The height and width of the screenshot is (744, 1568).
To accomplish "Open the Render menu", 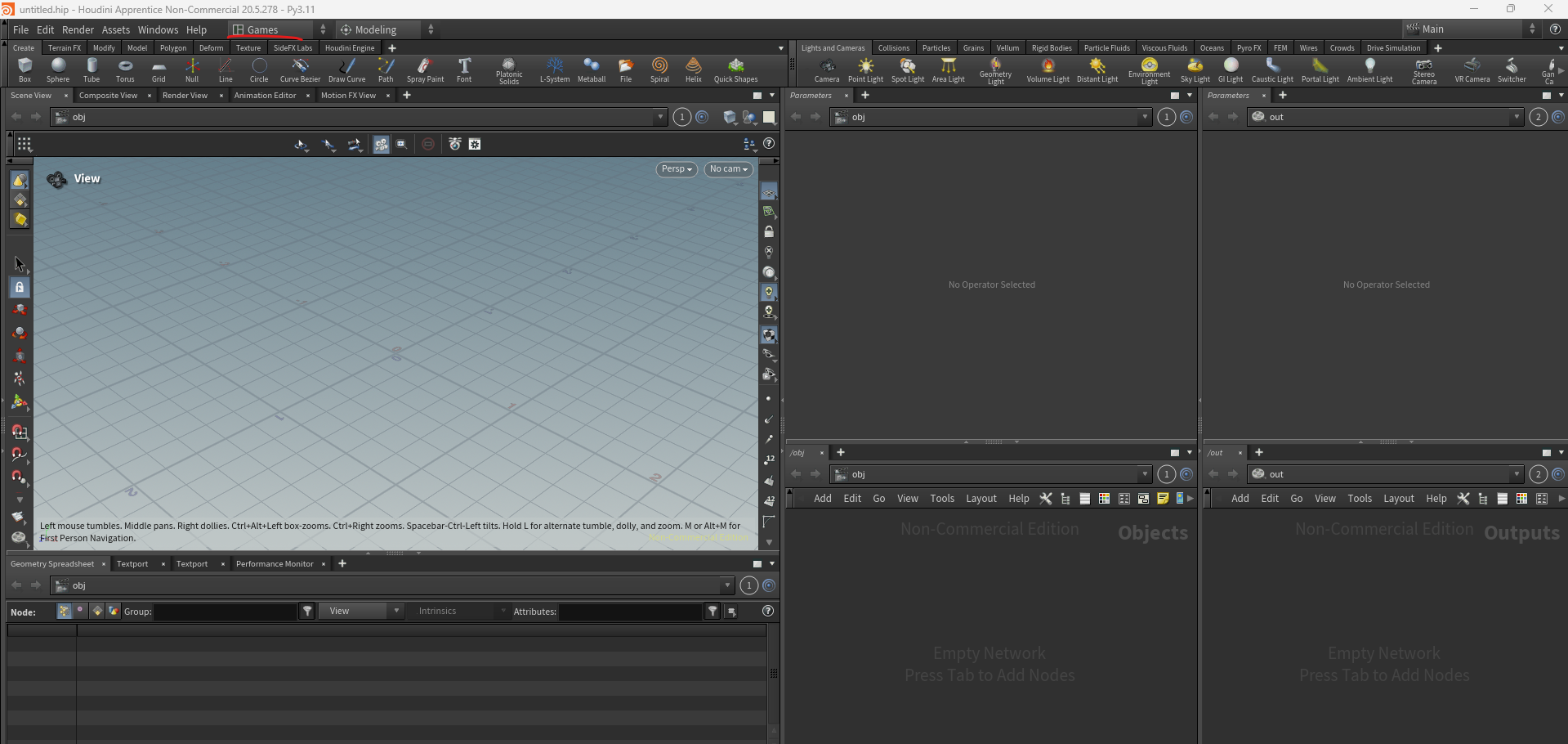I will click(78, 29).
